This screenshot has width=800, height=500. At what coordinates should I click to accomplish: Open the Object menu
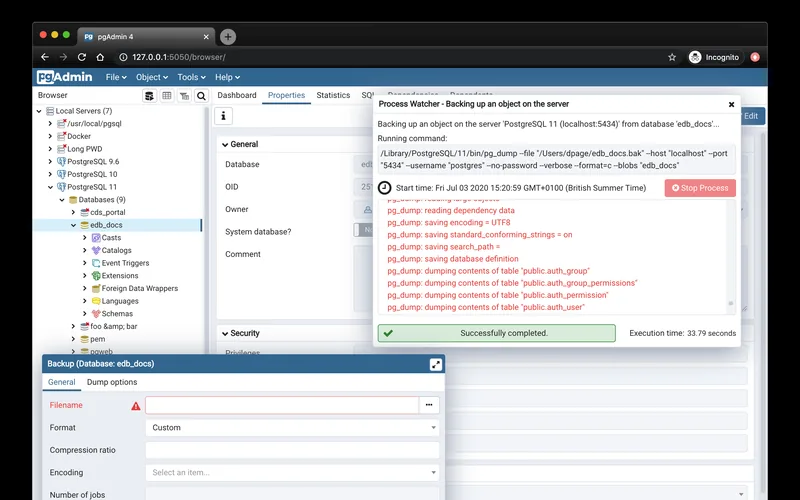click(152, 77)
